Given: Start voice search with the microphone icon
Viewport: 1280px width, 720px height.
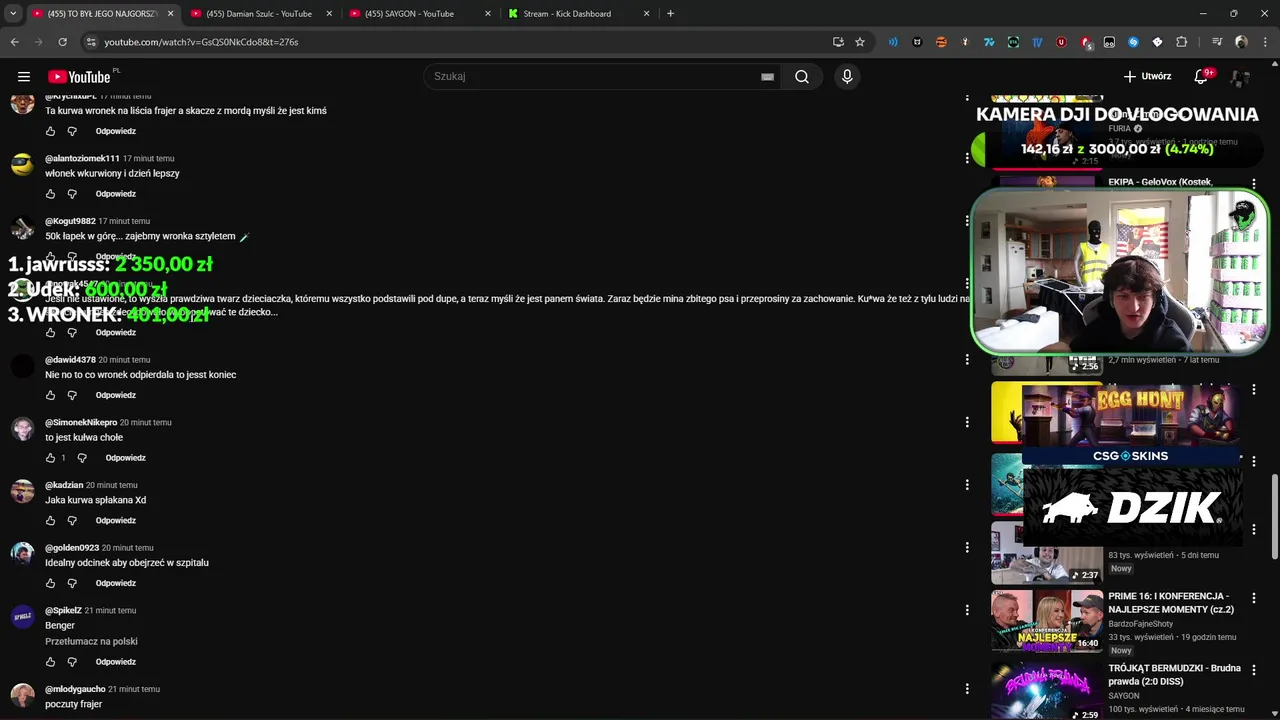Looking at the screenshot, I should (847, 77).
